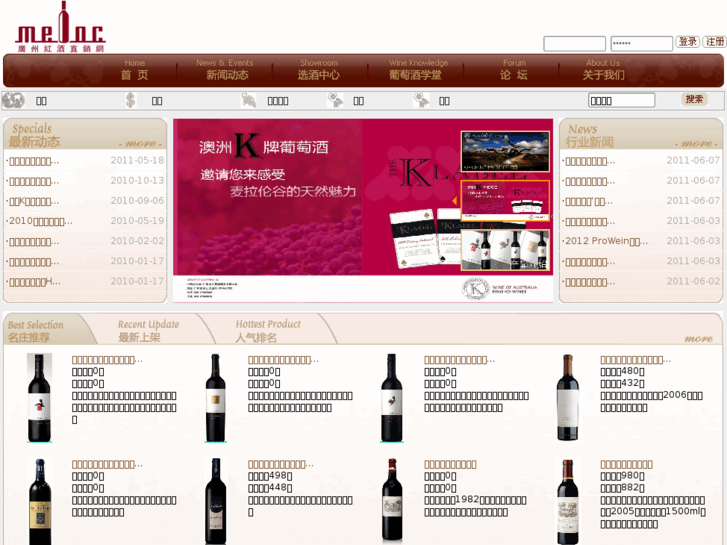Click the 注册 register button
Image resolution: width=727 pixels, height=545 pixels.
[714, 42]
